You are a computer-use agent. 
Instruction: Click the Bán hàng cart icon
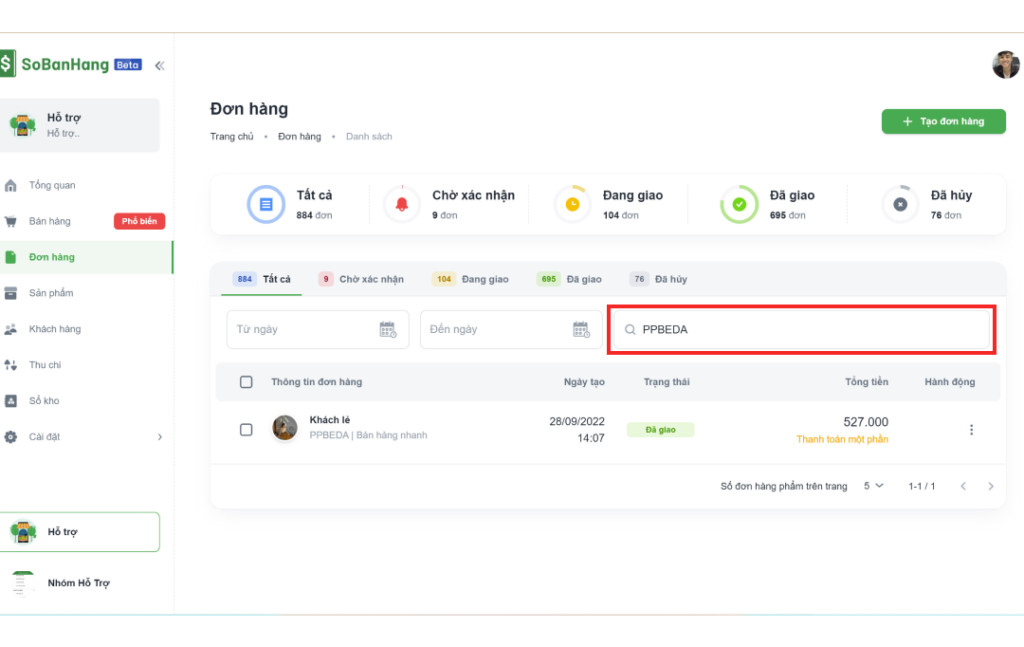[x=11, y=221]
